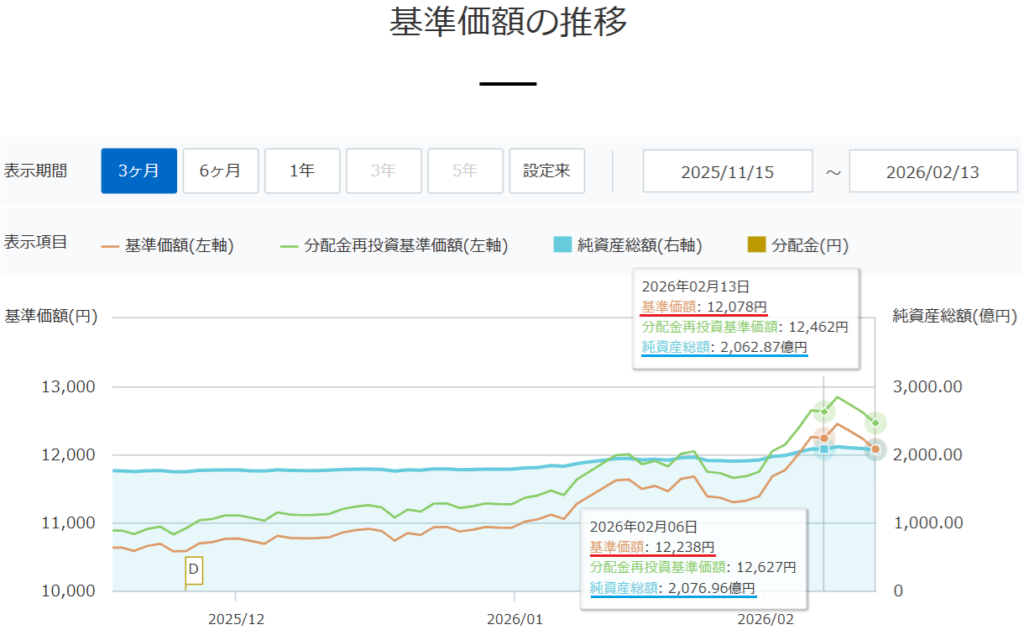Switch period to 6ヶ月
1024x630 pixels.
click(220, 171)
